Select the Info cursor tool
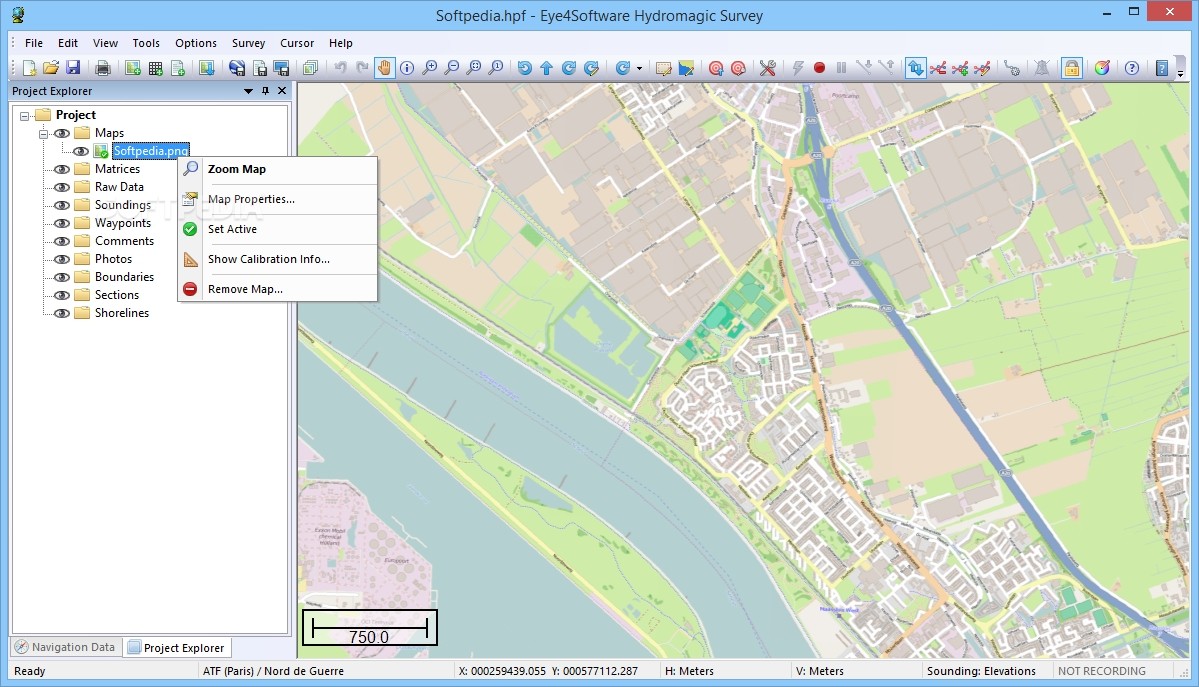The image size is (1199, 687). pos(407,68)
